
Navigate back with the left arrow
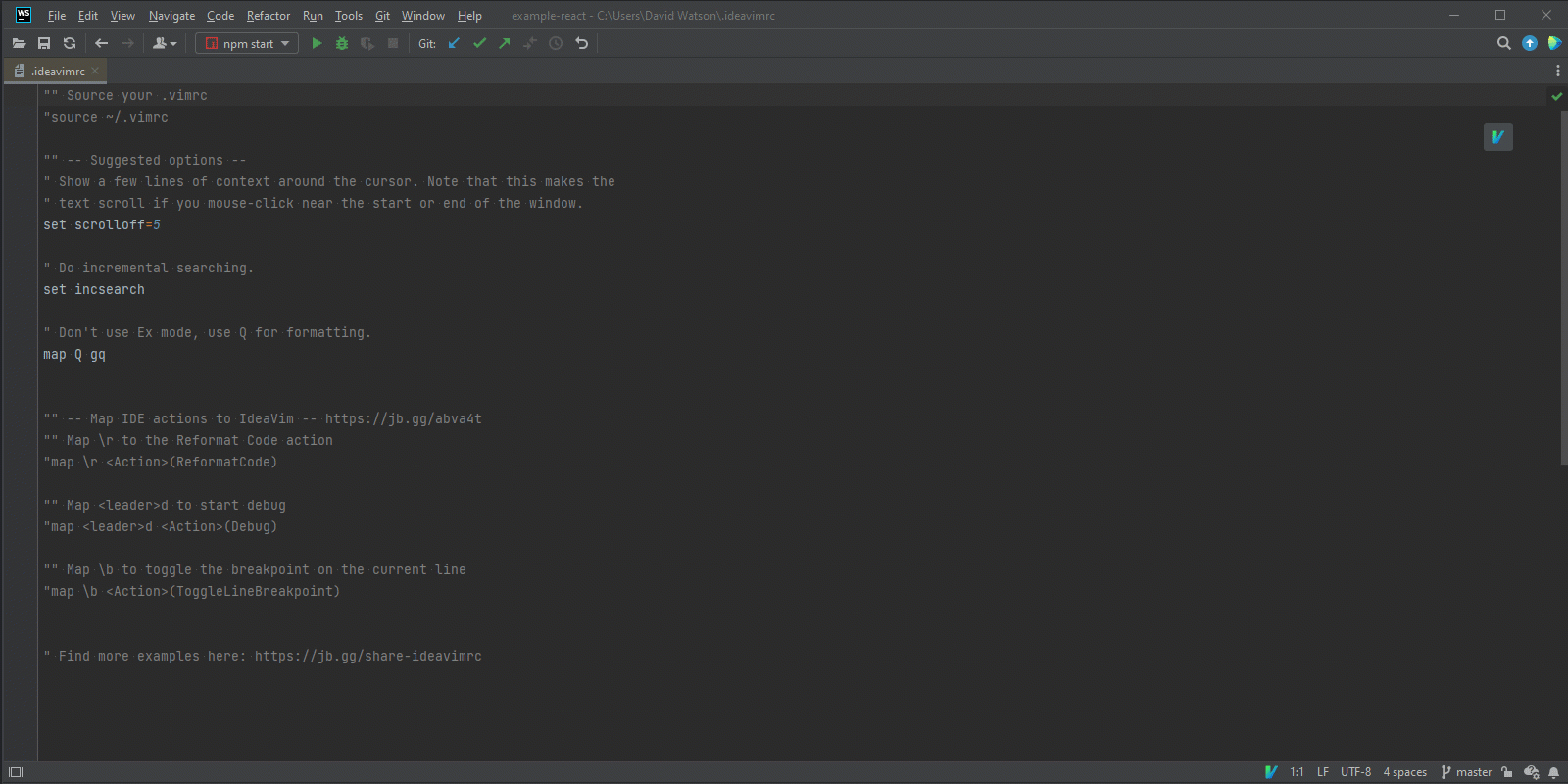(x=102, y=43)
